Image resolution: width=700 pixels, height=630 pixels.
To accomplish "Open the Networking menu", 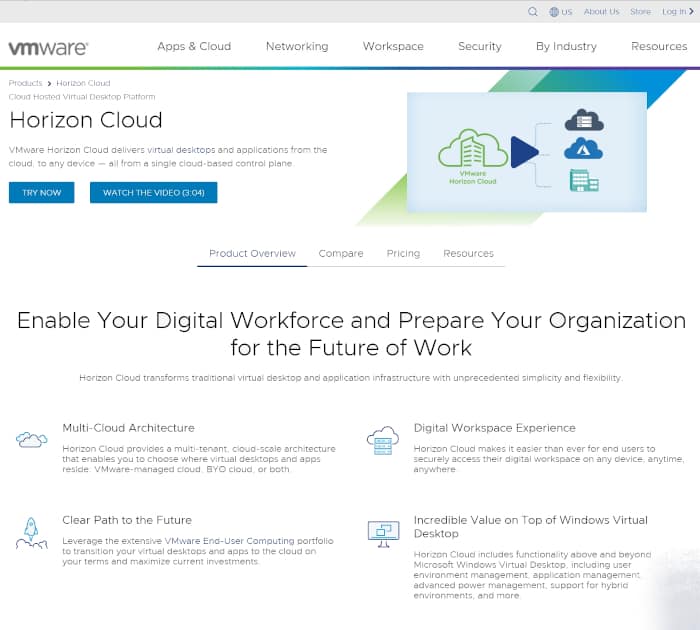I will coord(297,46).
